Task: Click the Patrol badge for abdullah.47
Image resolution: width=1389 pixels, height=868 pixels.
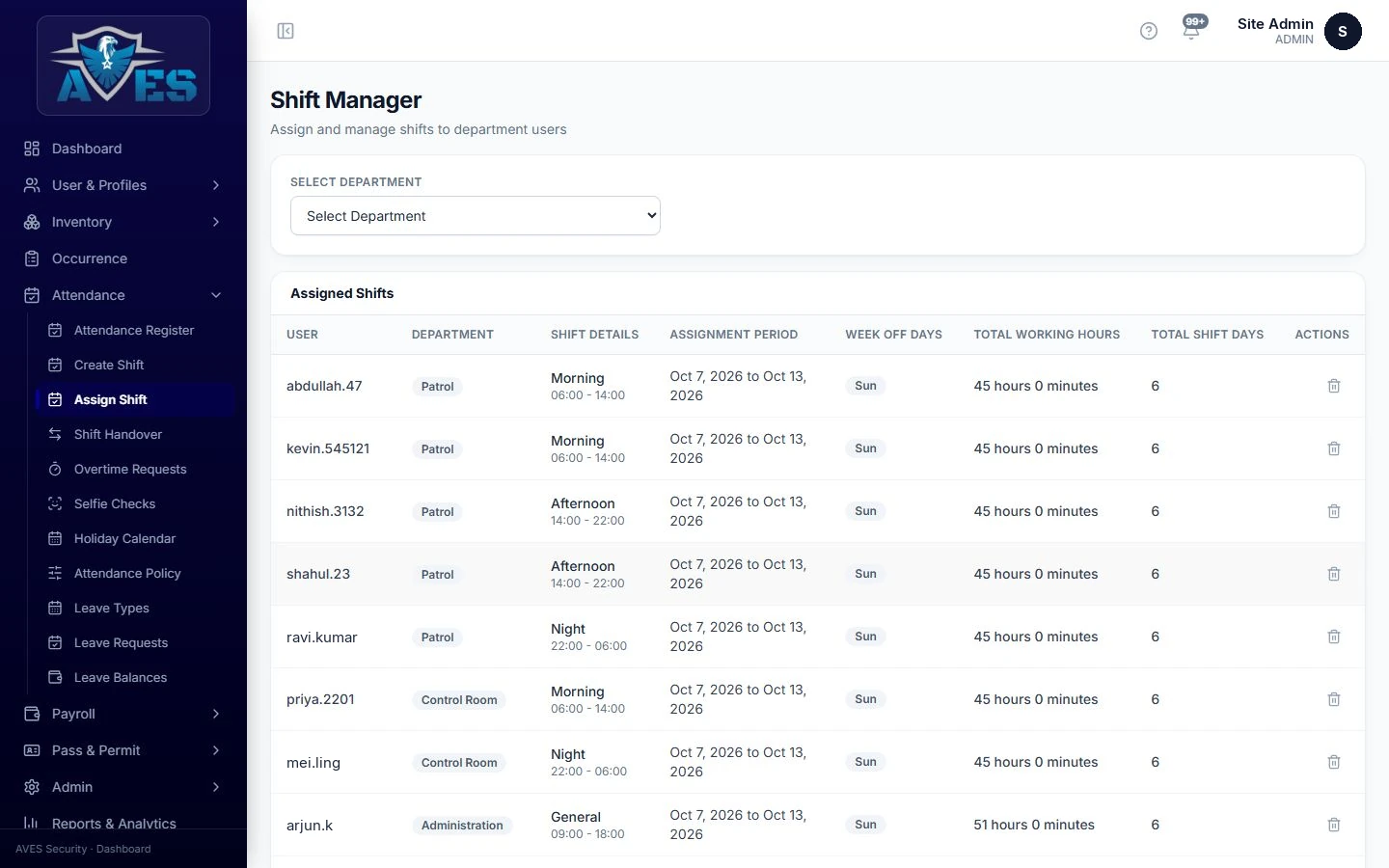Action: click(437, 387)
